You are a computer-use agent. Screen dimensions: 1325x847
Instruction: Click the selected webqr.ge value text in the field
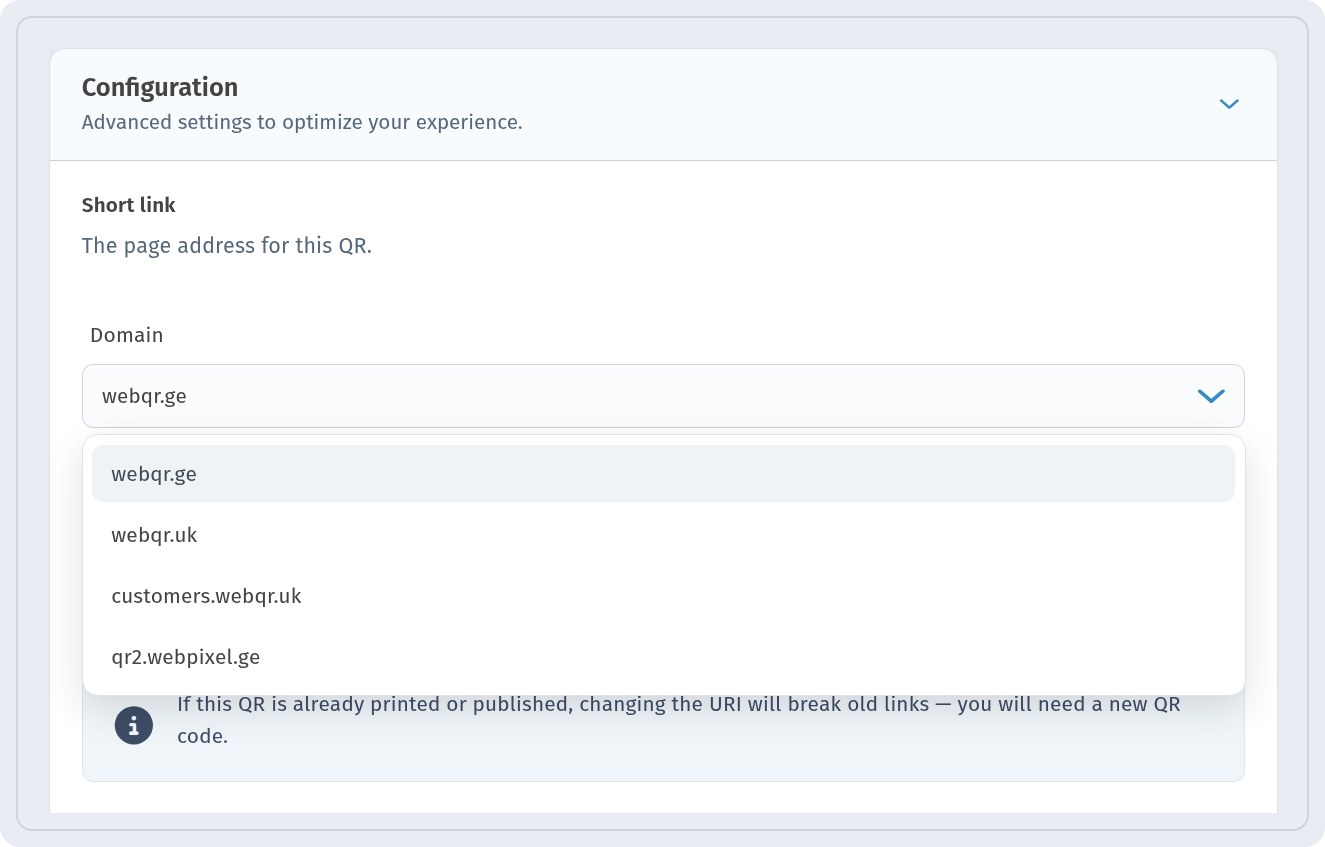pyautogui.click(x=144, y=396)
